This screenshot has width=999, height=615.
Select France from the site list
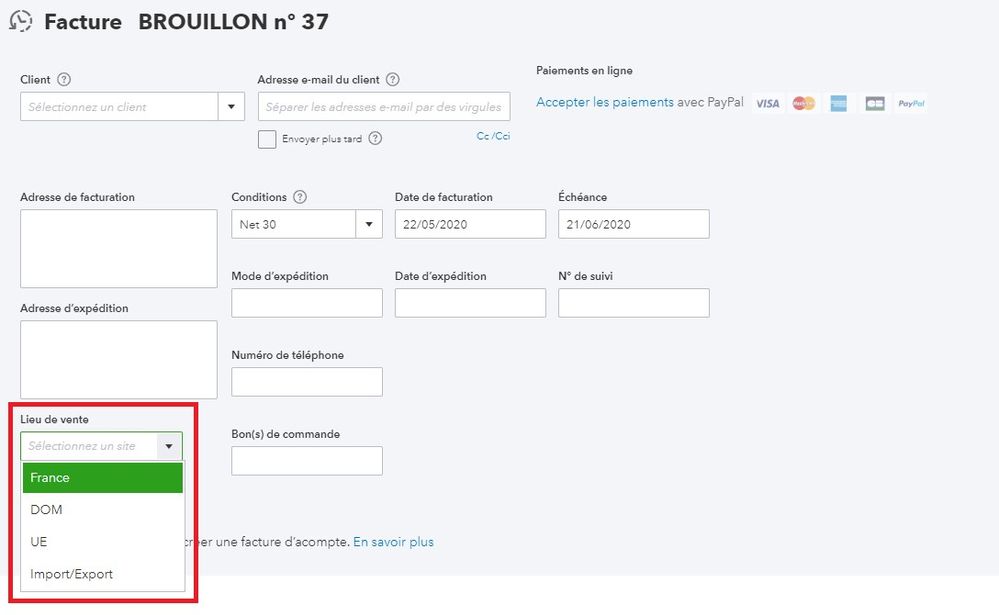click(102, 478)
